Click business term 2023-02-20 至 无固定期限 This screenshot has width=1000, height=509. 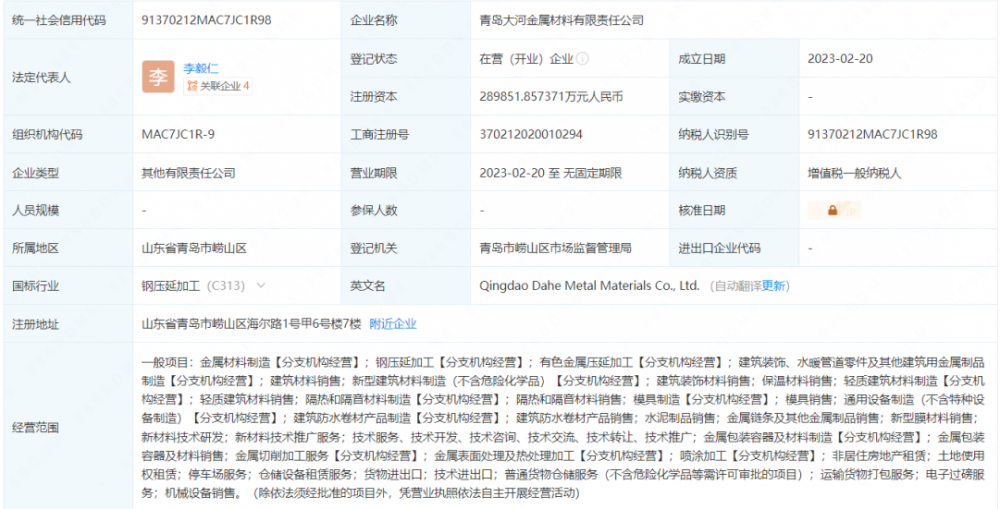click(550, 173)
